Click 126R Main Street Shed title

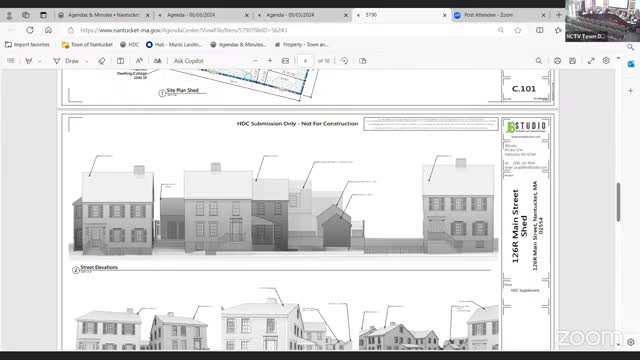point(519,226)
